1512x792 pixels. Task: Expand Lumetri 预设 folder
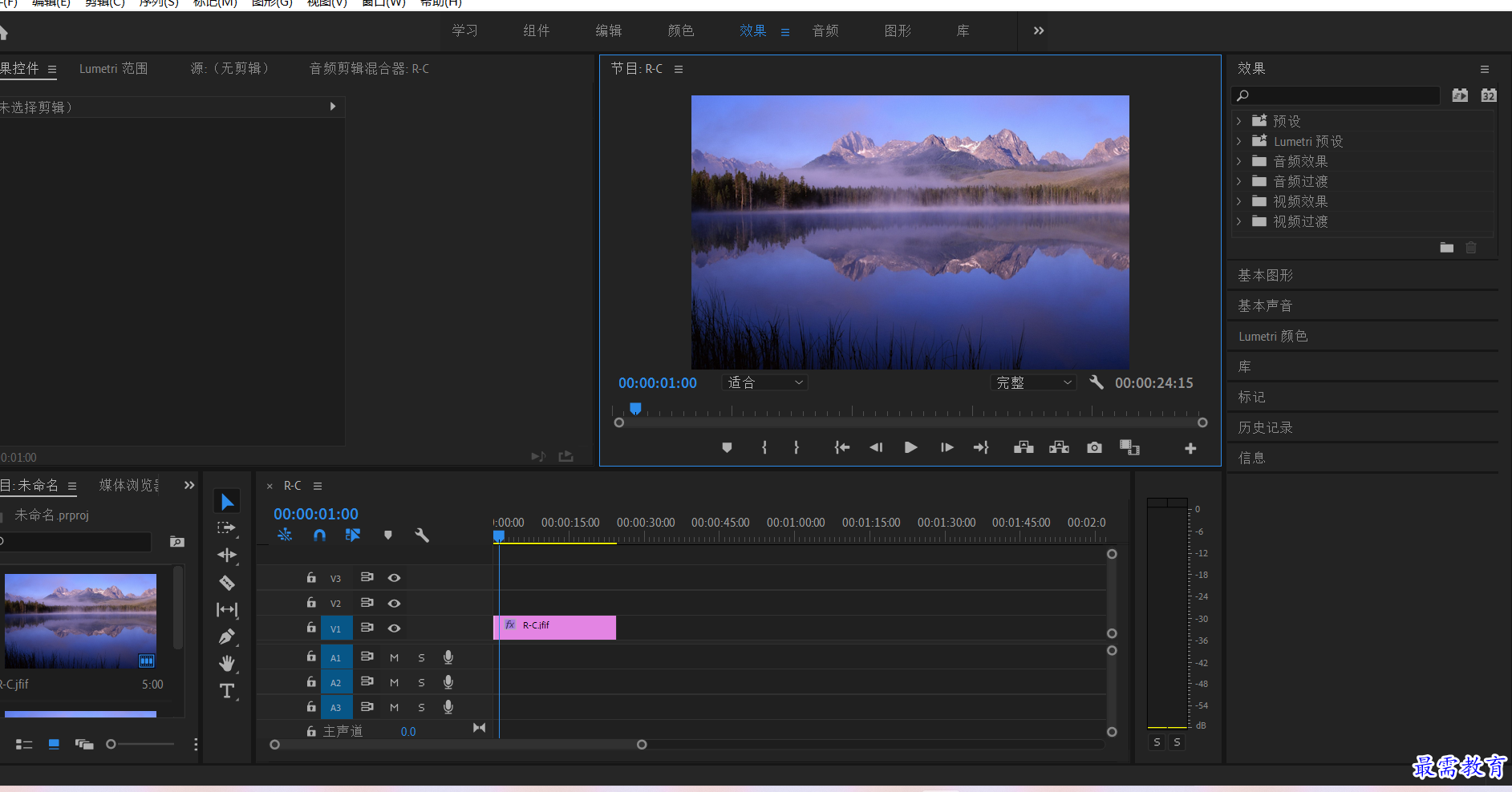1239,141
